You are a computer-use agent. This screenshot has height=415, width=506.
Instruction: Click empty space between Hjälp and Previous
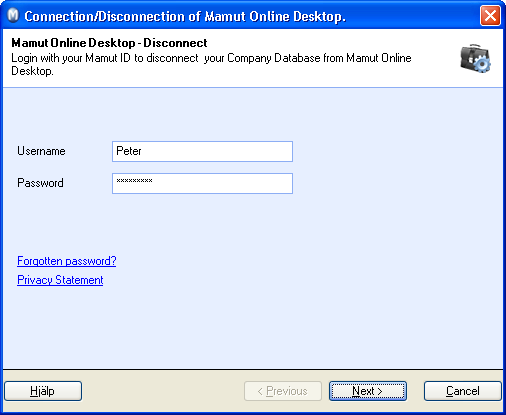click(163, 391)
